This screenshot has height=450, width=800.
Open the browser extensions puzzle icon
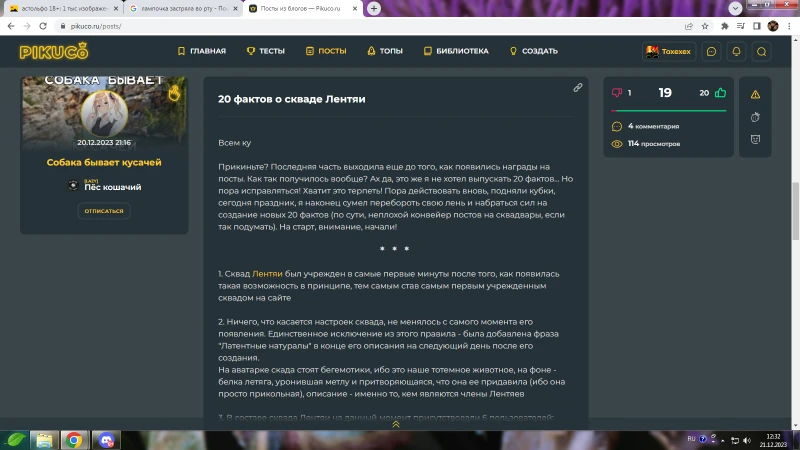(724, 26)
